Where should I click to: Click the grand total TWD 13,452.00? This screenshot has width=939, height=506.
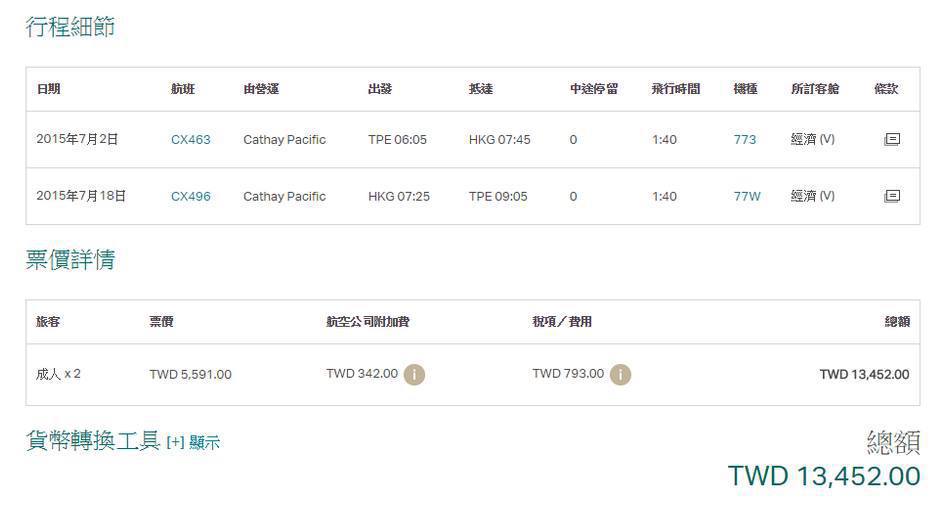coord(824,477)
